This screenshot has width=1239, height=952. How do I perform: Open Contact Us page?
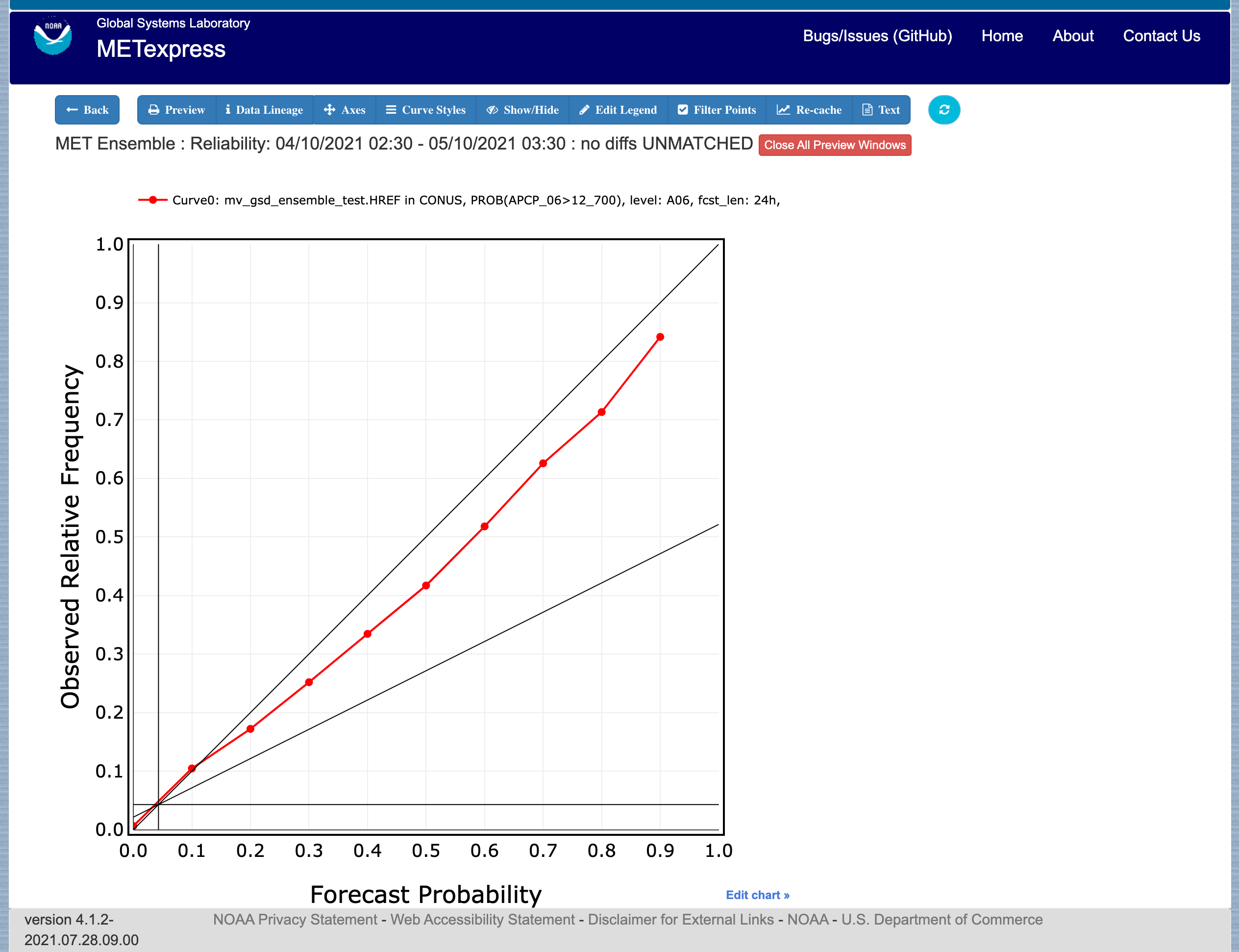point(1162,36)
